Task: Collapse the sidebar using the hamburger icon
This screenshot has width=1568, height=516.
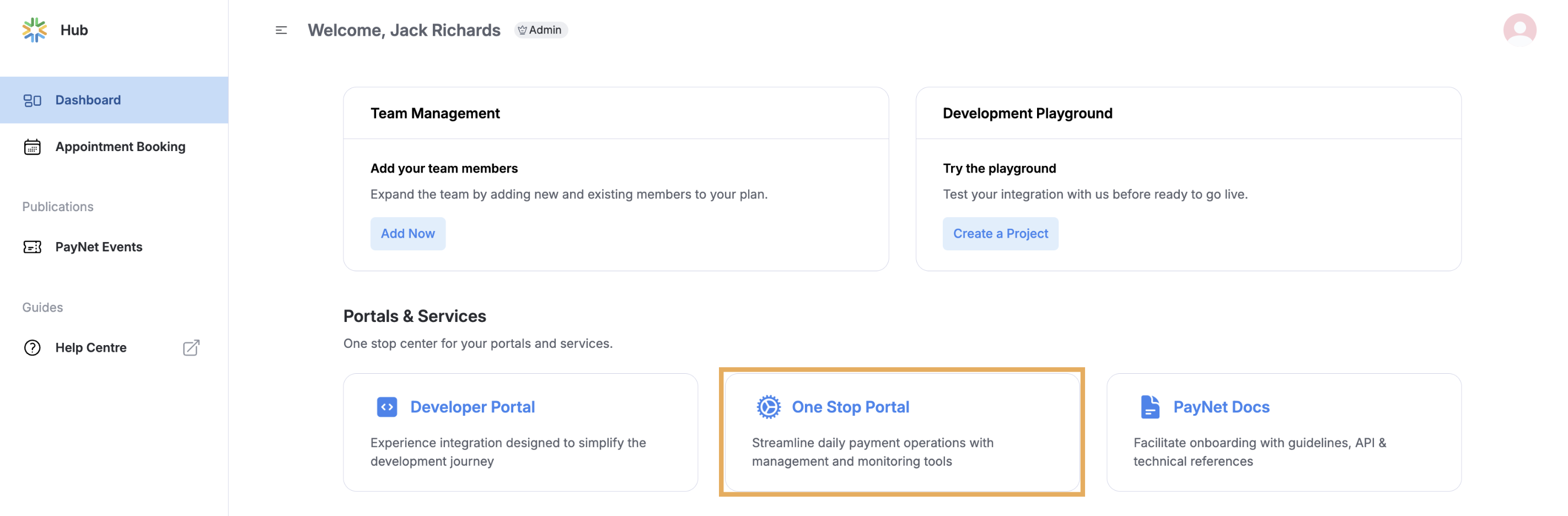Action: 281,29
